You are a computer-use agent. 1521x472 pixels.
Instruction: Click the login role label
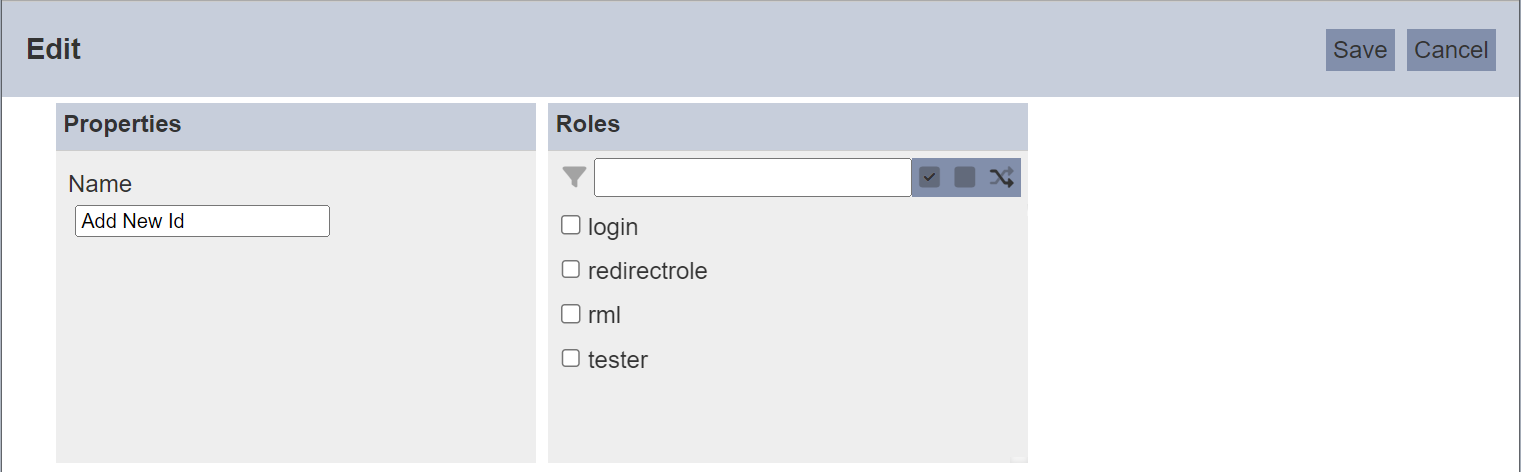613,227
